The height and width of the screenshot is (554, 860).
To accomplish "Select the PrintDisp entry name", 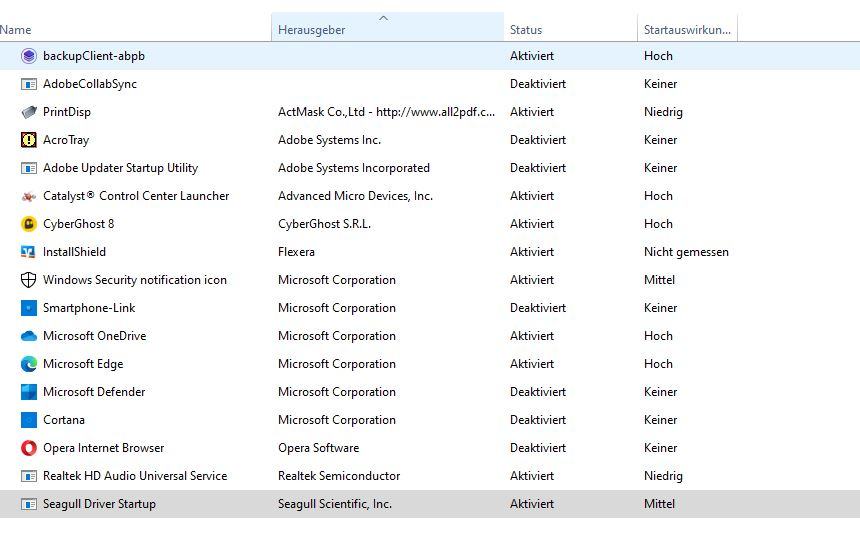I will click(x=67, y=112).
